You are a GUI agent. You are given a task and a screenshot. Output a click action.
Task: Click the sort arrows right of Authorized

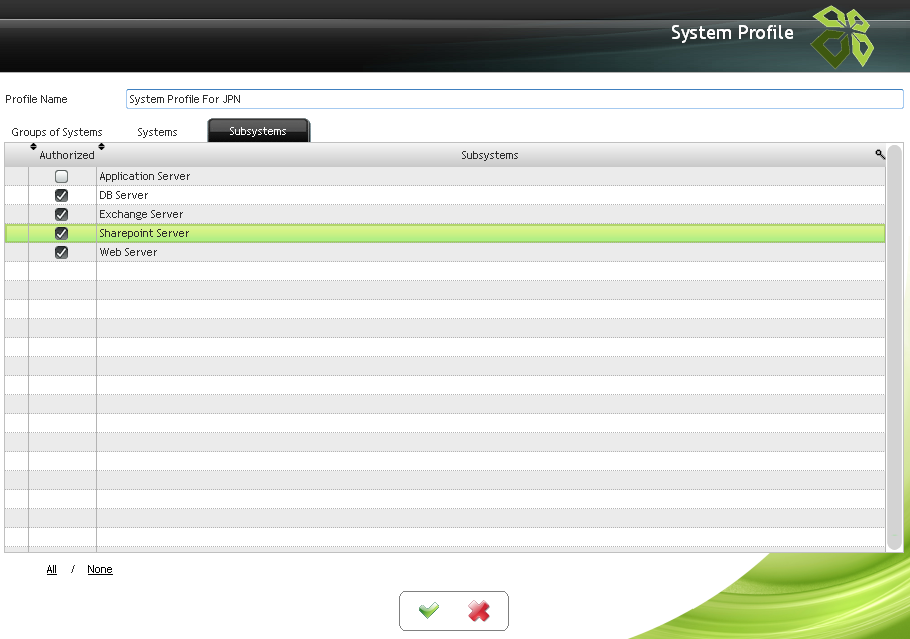101,148
